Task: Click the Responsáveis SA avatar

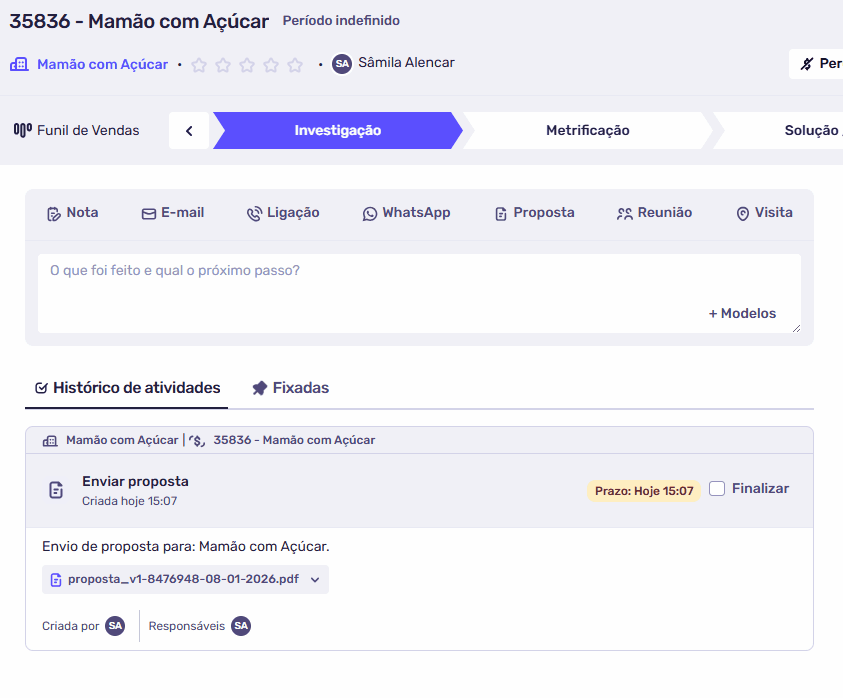Action: 241,626
